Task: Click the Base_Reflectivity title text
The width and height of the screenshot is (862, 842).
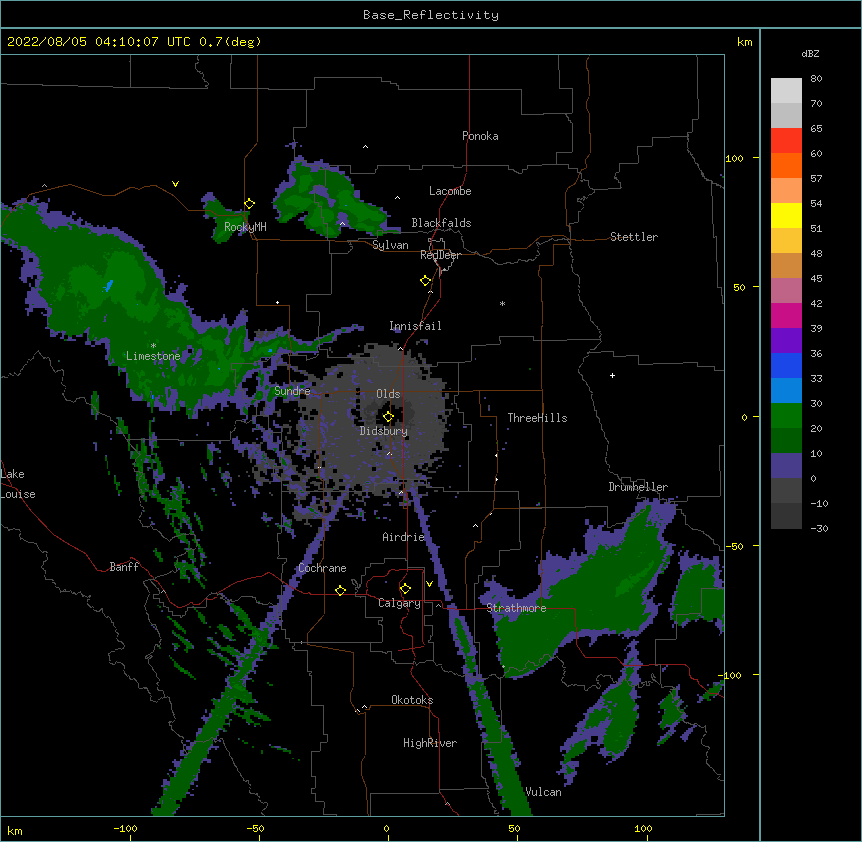Action: point(431,15)
